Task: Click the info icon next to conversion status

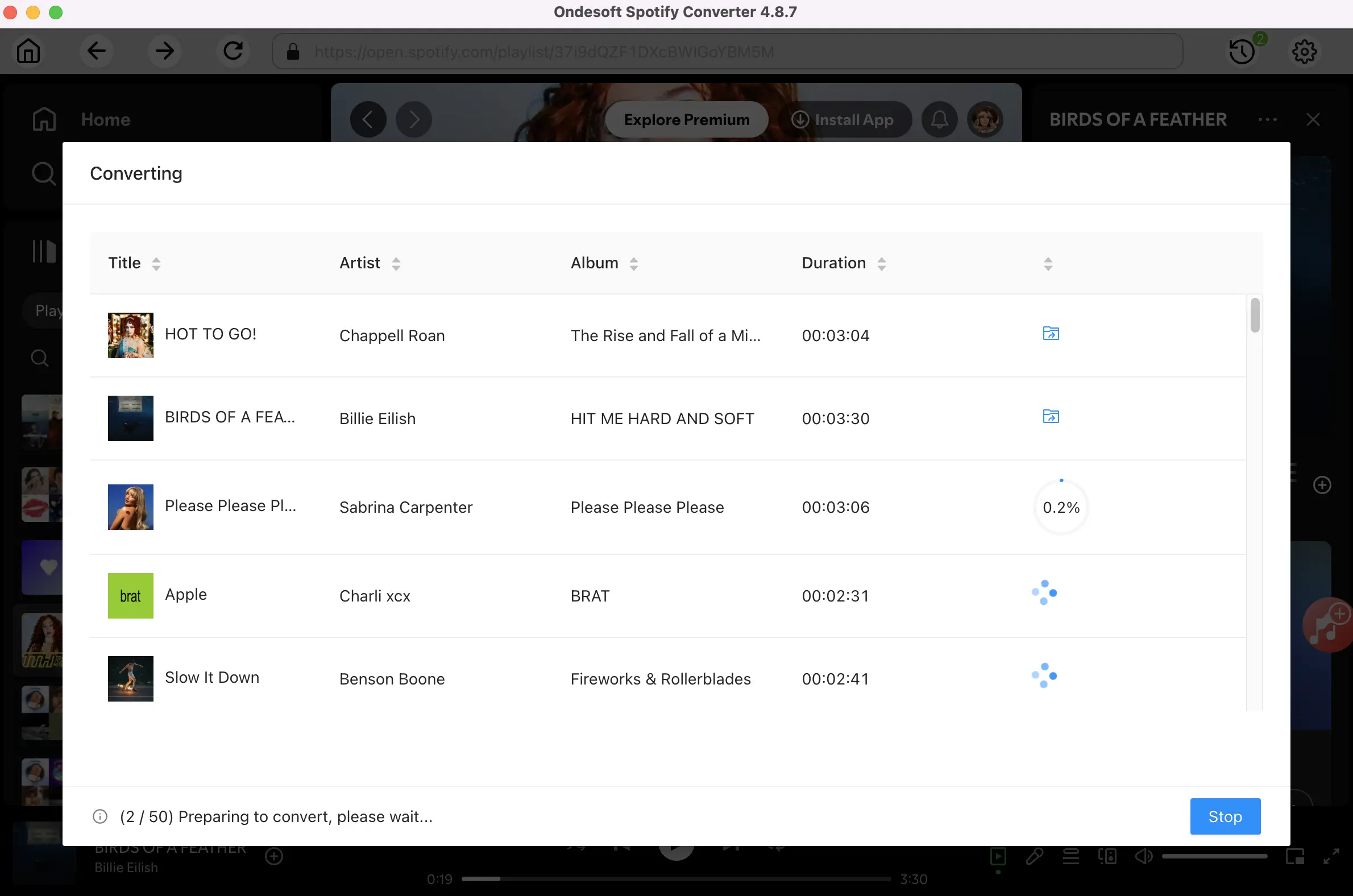Action: point(100,817)
